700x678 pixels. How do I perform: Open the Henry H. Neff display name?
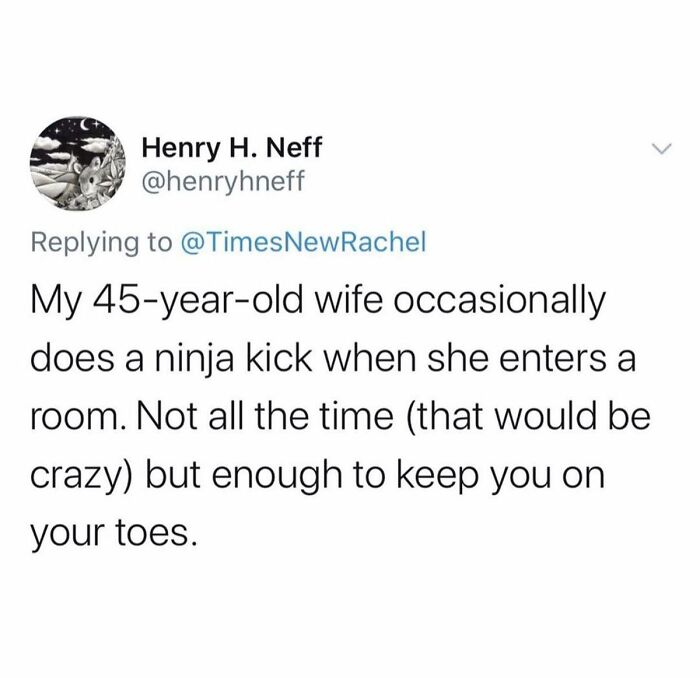(232, 148)
